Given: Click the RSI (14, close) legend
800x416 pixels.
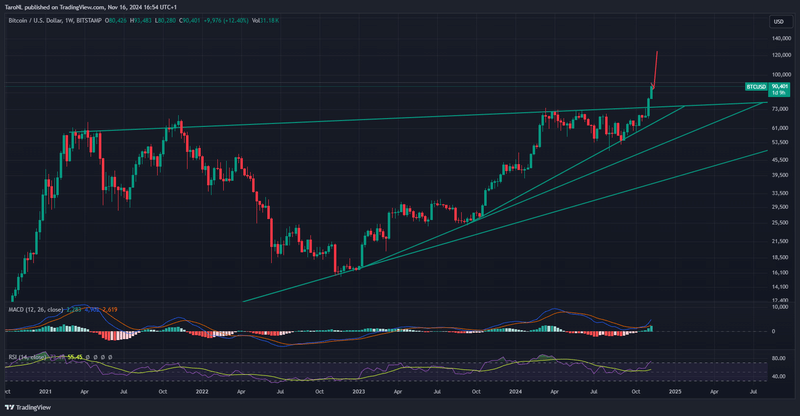Looking at the screenshot, I should coord(27,357).
